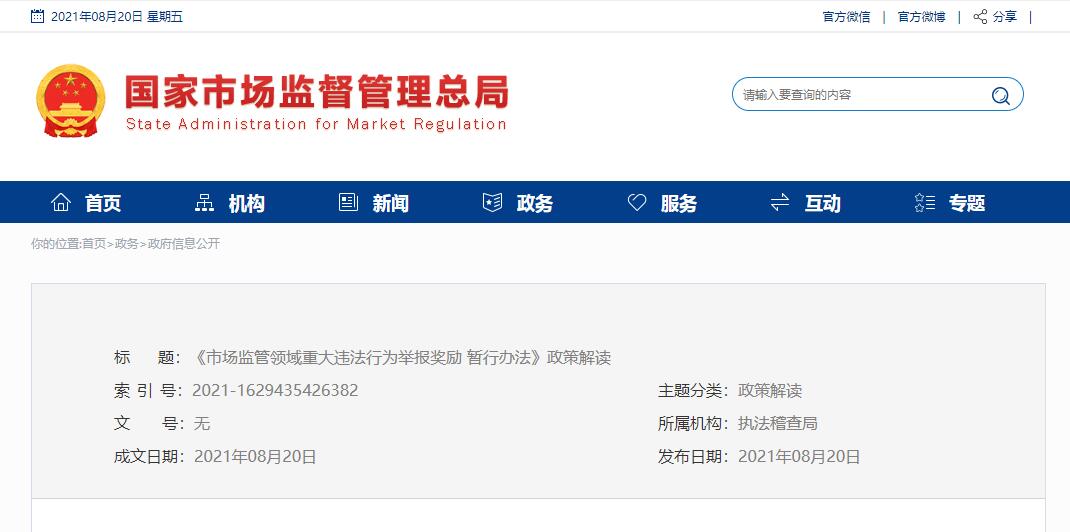Click the State Administration for Market Regulation text
The image size is (1070, 532).
pos(316,124)
